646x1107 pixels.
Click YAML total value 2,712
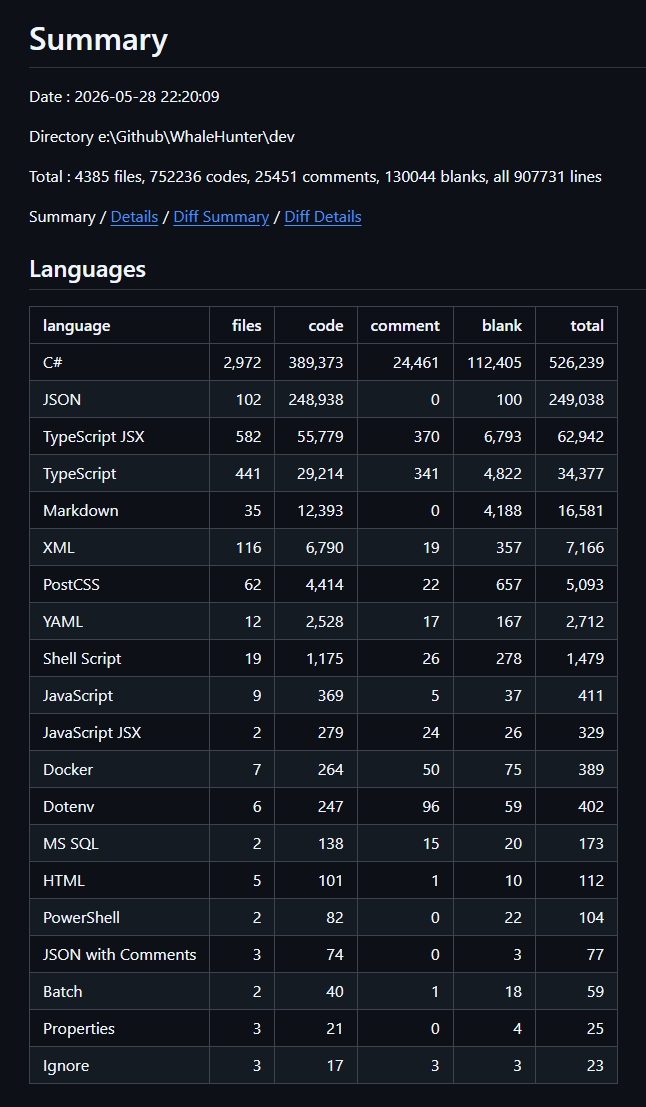[x=585, y=622]
